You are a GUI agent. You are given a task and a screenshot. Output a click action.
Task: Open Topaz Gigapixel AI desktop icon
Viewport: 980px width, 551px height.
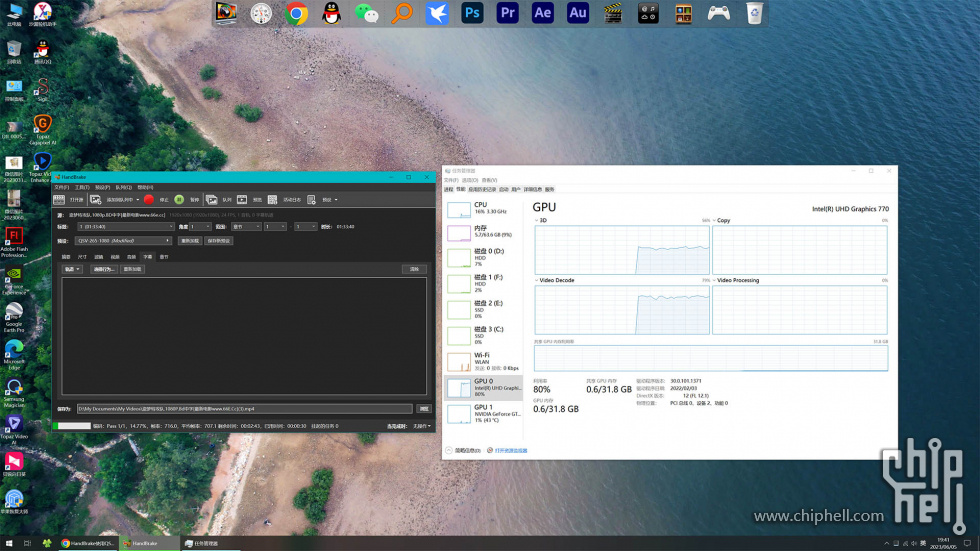(x=42, y=130)
